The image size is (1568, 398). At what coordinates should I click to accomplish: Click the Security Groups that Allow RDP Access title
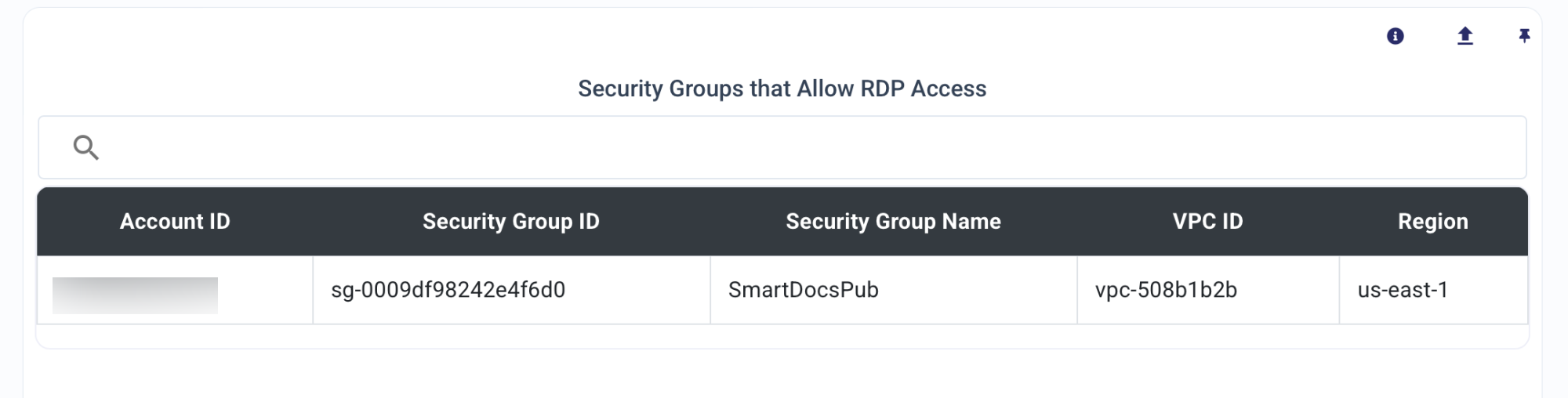pyautogui.click(x=782, y=89)
